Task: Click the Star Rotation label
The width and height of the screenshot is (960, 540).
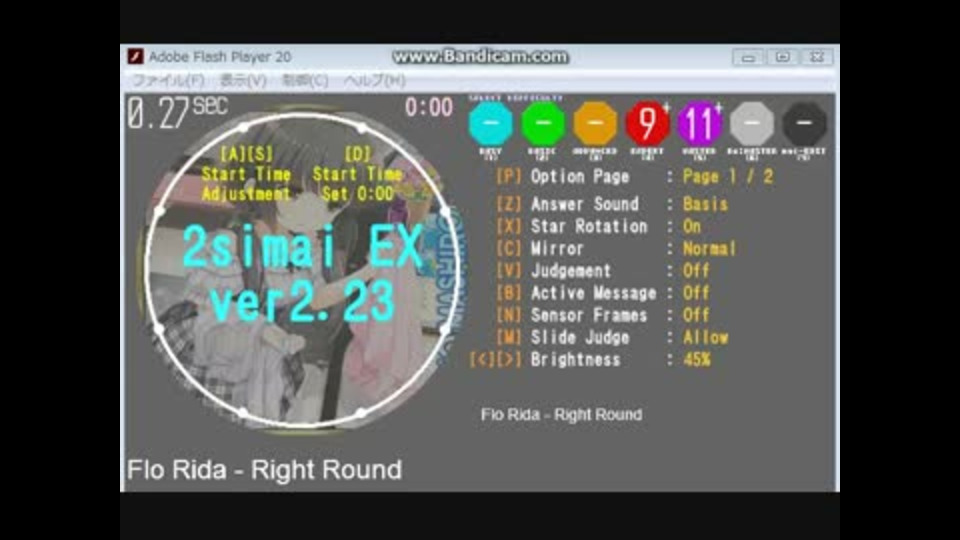Action: (589, 227)
